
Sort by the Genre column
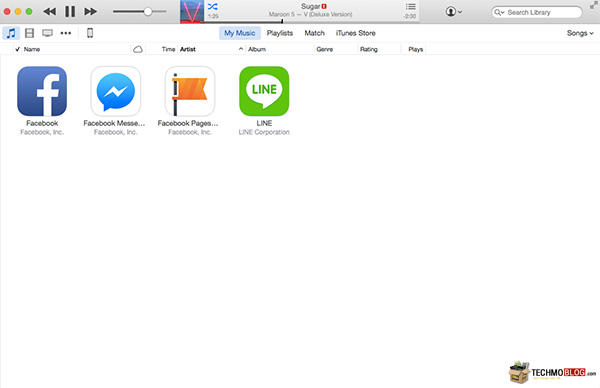324,49
